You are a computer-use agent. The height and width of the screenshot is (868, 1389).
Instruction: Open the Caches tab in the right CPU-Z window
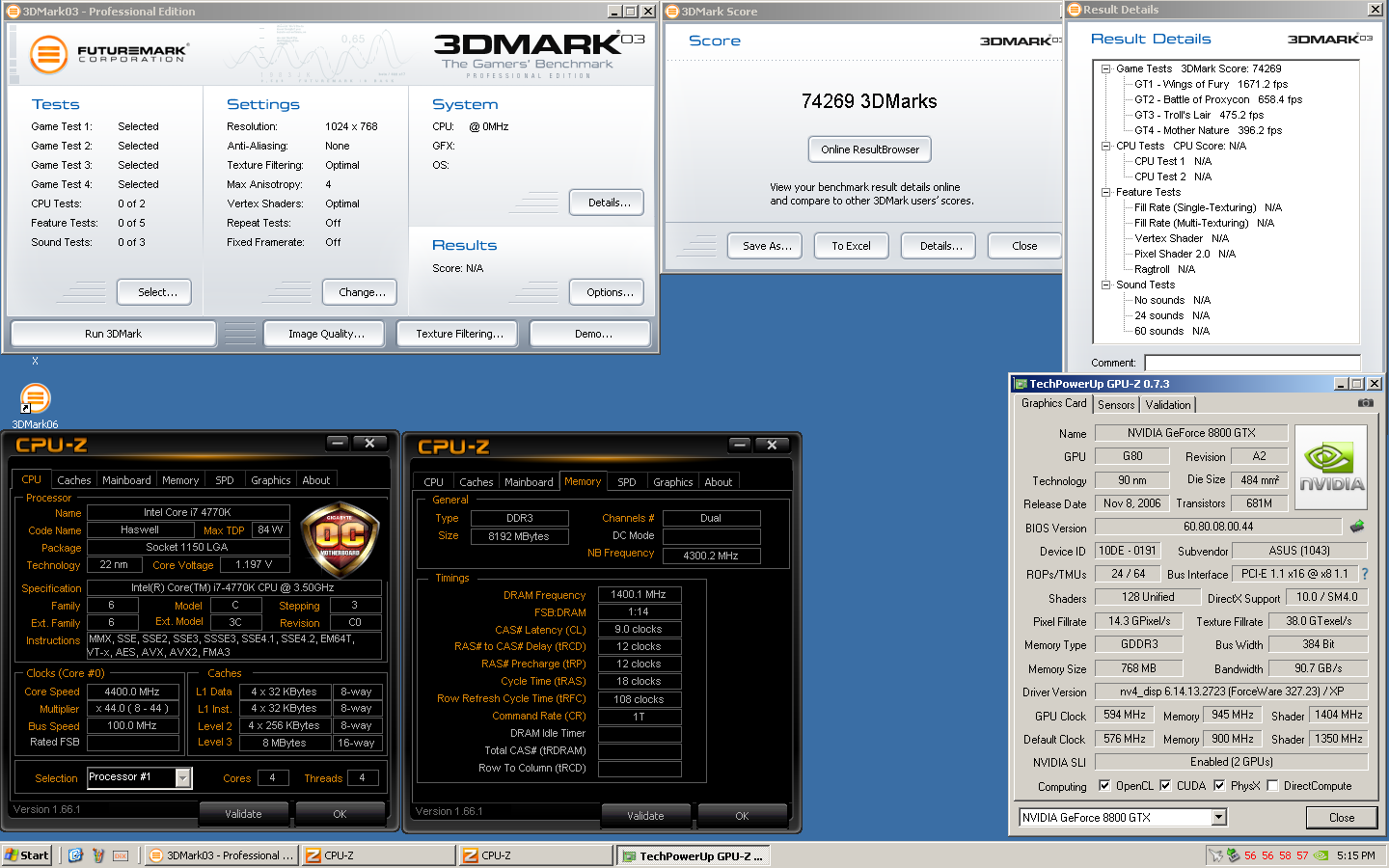click(477, 481)
